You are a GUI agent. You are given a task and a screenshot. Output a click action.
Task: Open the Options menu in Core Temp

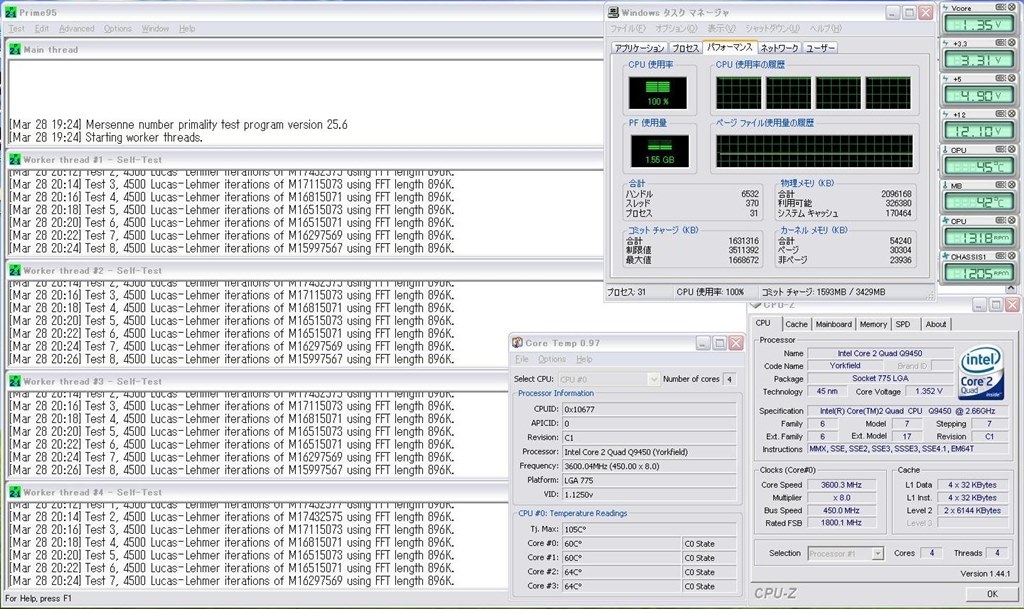(552, 359)
